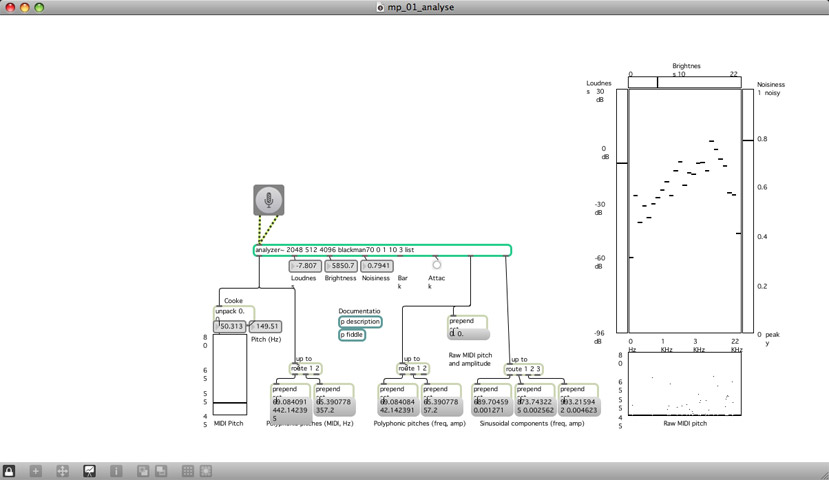Image resolution: width=829 pixels, height=480 pixels.
Task: Open the patcher inspector info icon
Action: click(x=116, y=470)
